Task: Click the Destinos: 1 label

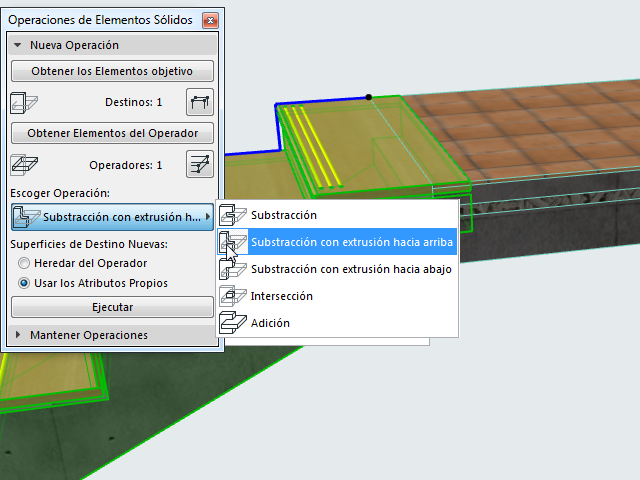Action: pyautogui.click(x=133, y=102)
